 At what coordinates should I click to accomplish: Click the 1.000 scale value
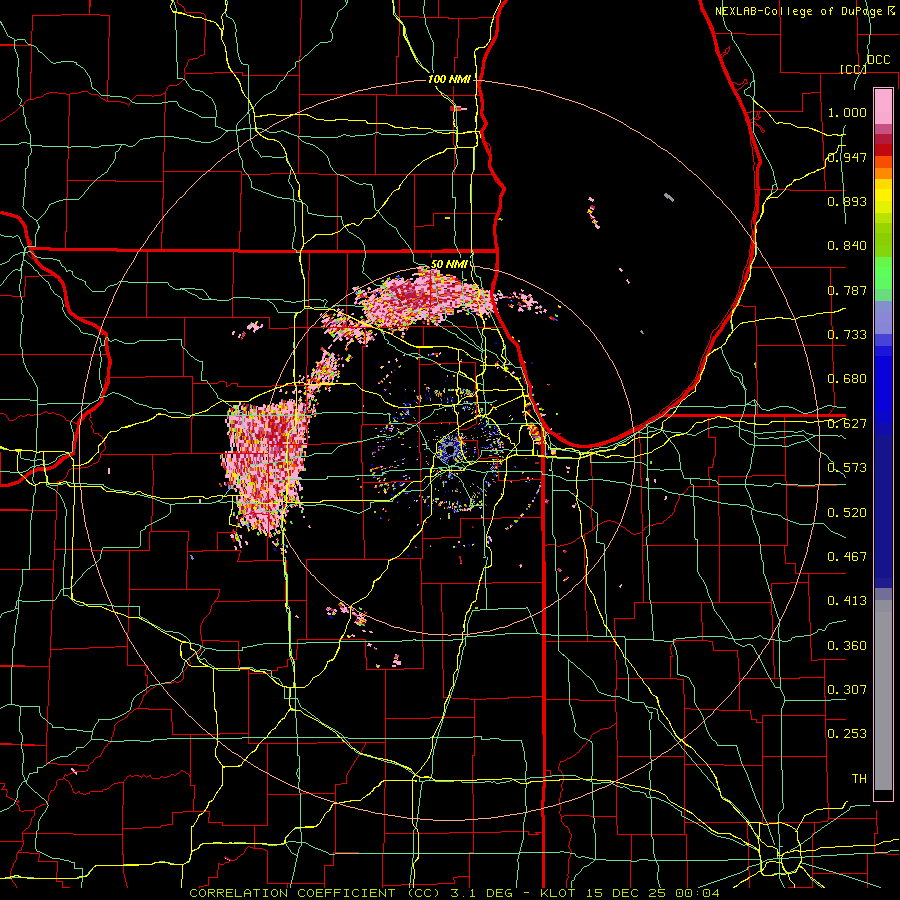click(x=847, y=112)
